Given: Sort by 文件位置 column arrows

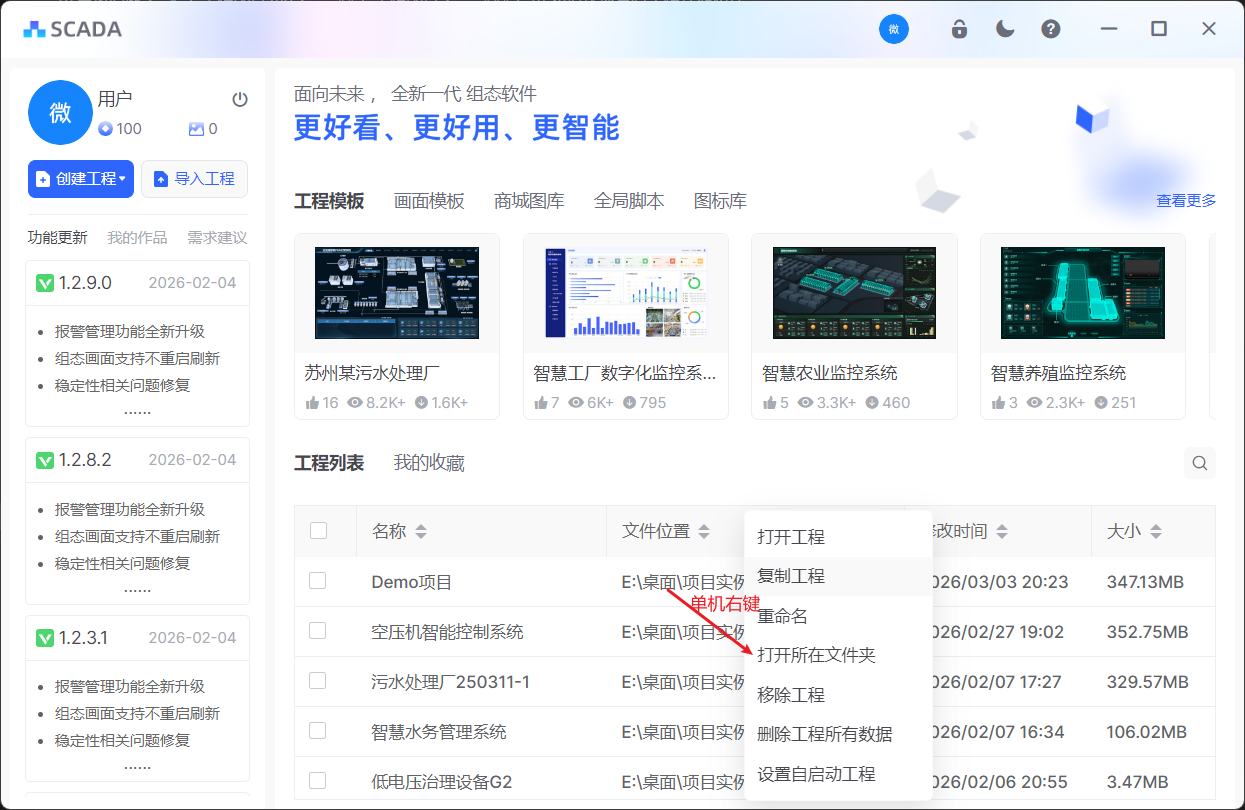Looking at the screenshot, I should [x=704, y=531].
